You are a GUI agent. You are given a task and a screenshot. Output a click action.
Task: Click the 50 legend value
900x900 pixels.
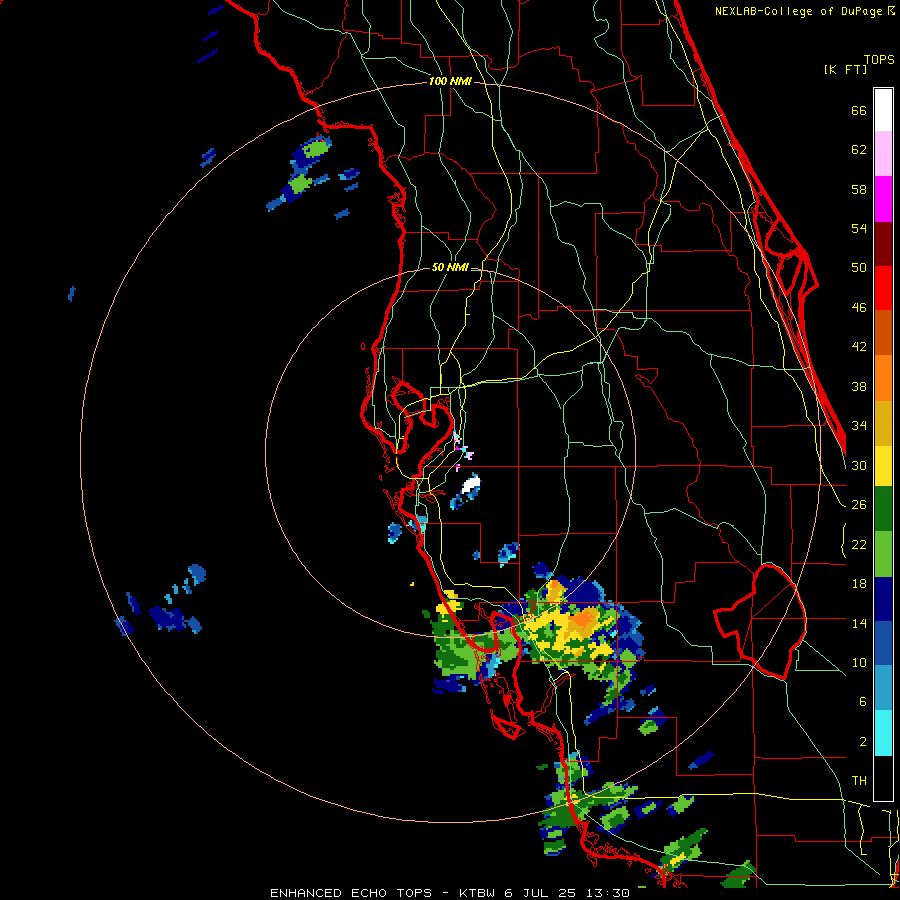coord(859,268)
